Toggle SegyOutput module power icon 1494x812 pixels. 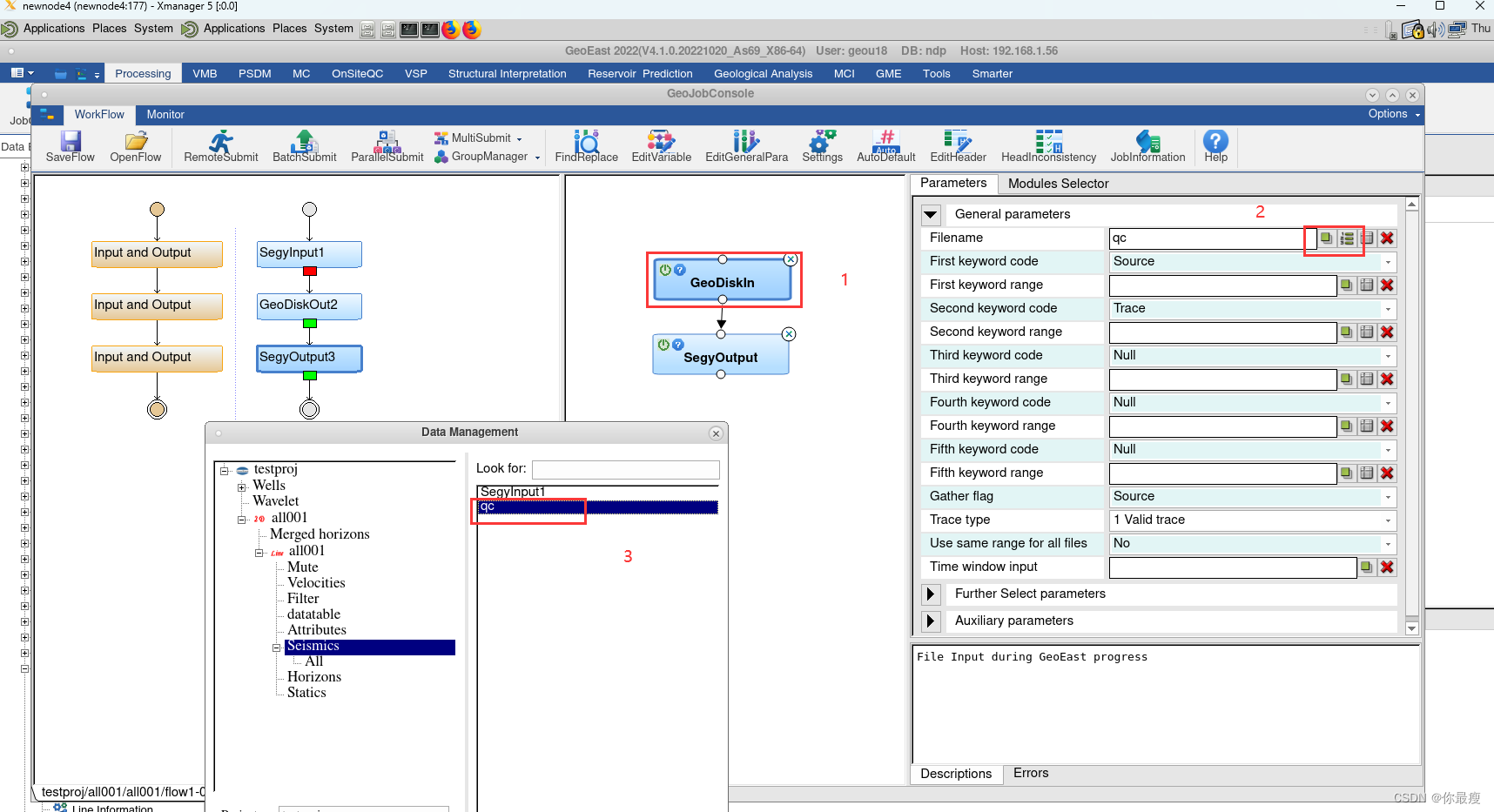(663, 345)
